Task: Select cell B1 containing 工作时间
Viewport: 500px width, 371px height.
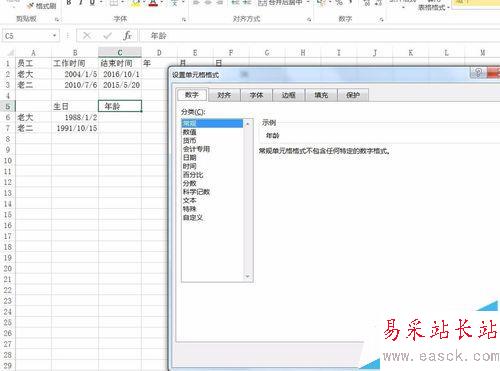Action: [75, 63]
